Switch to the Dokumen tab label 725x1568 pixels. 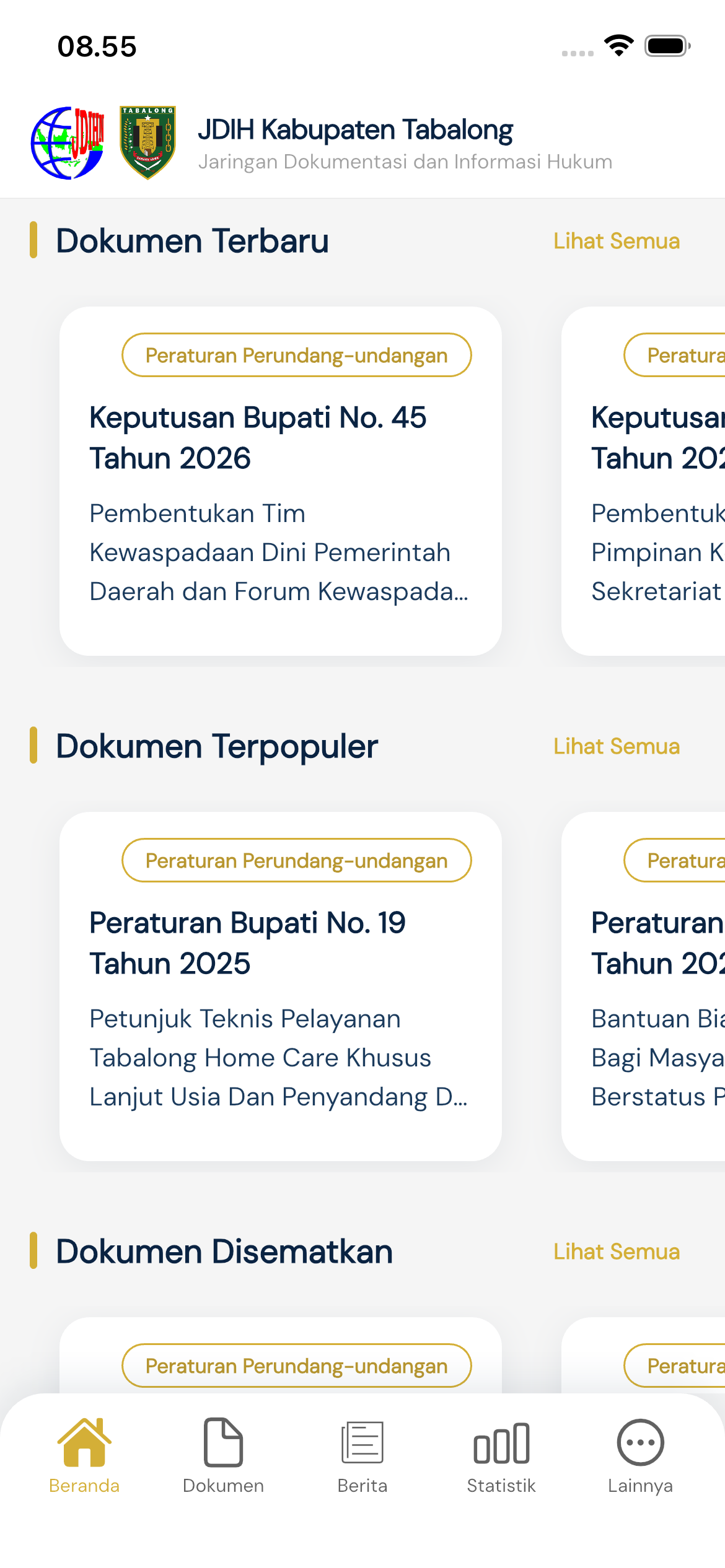(223, 1486)
